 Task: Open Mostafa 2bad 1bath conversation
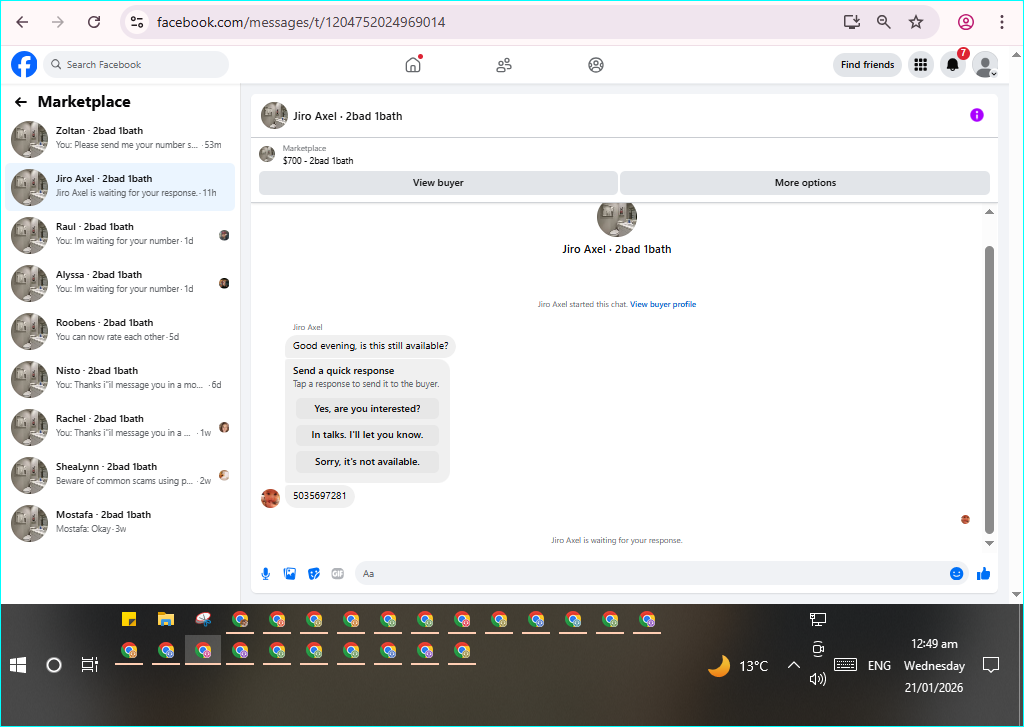[x=120, y=523]
